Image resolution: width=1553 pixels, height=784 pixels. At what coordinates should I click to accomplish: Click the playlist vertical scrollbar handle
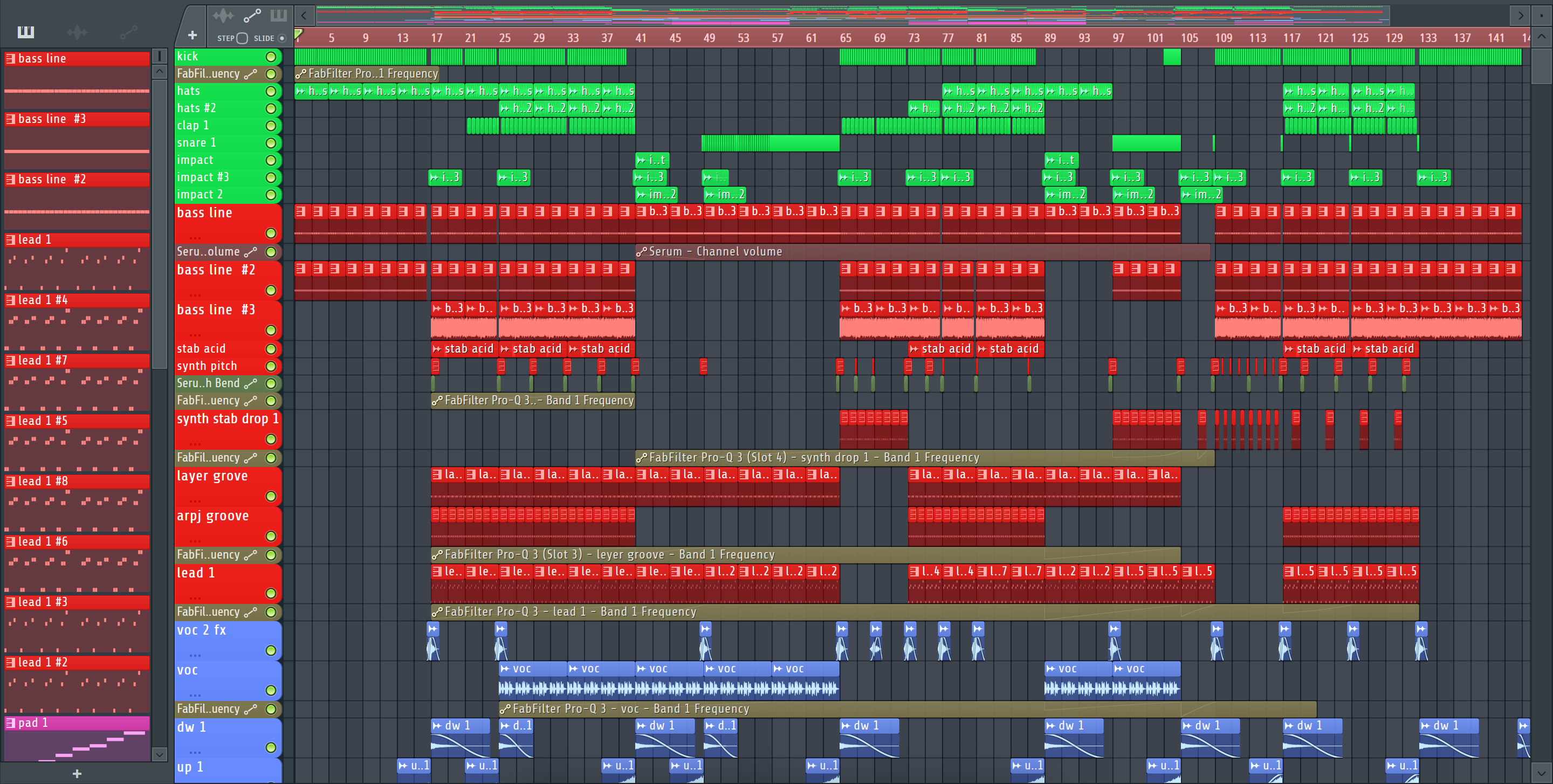click(1542, 66)
